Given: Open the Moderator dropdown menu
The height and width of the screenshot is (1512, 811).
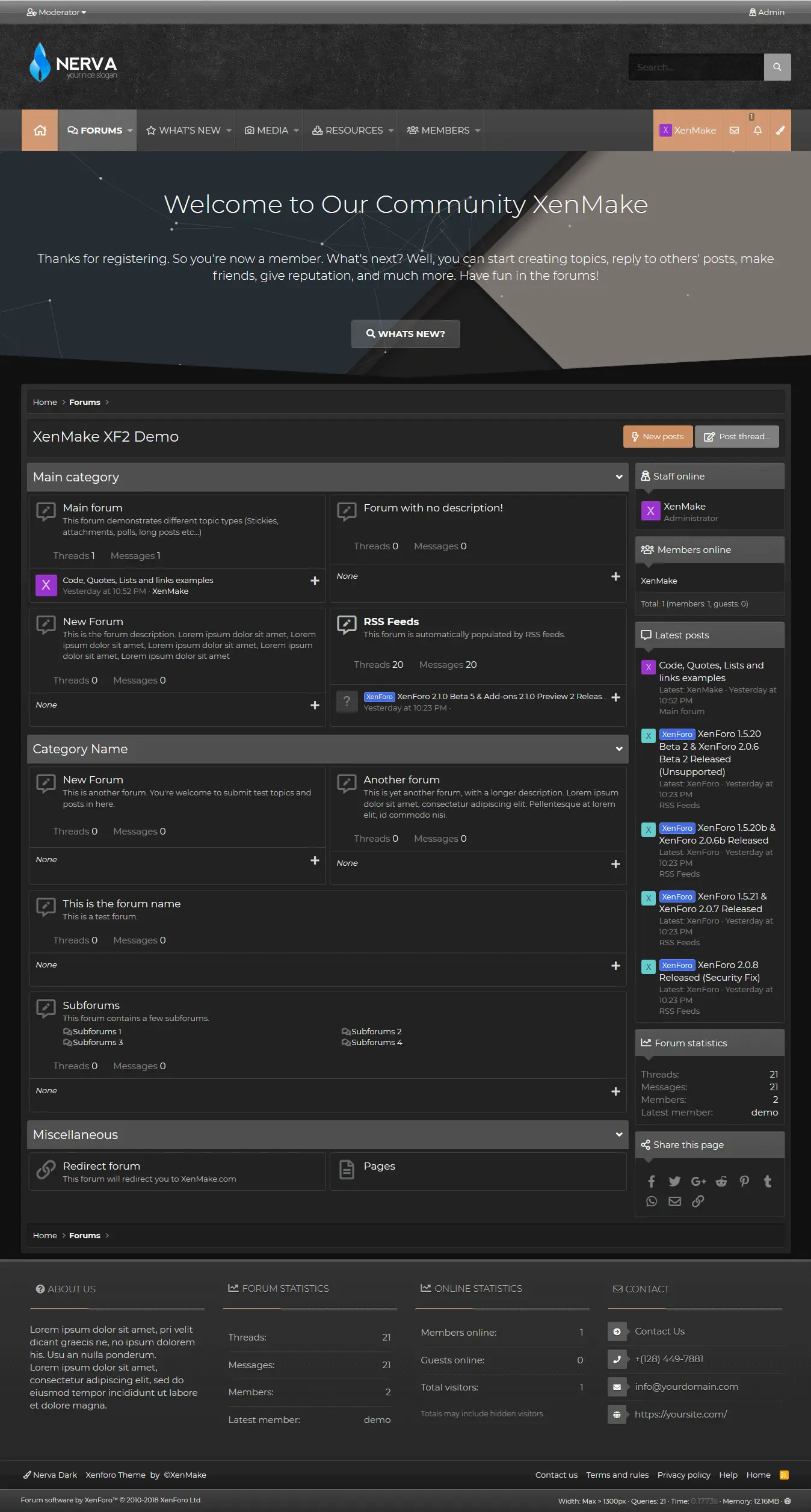Looking at the screenshot, I should point(57,12).
